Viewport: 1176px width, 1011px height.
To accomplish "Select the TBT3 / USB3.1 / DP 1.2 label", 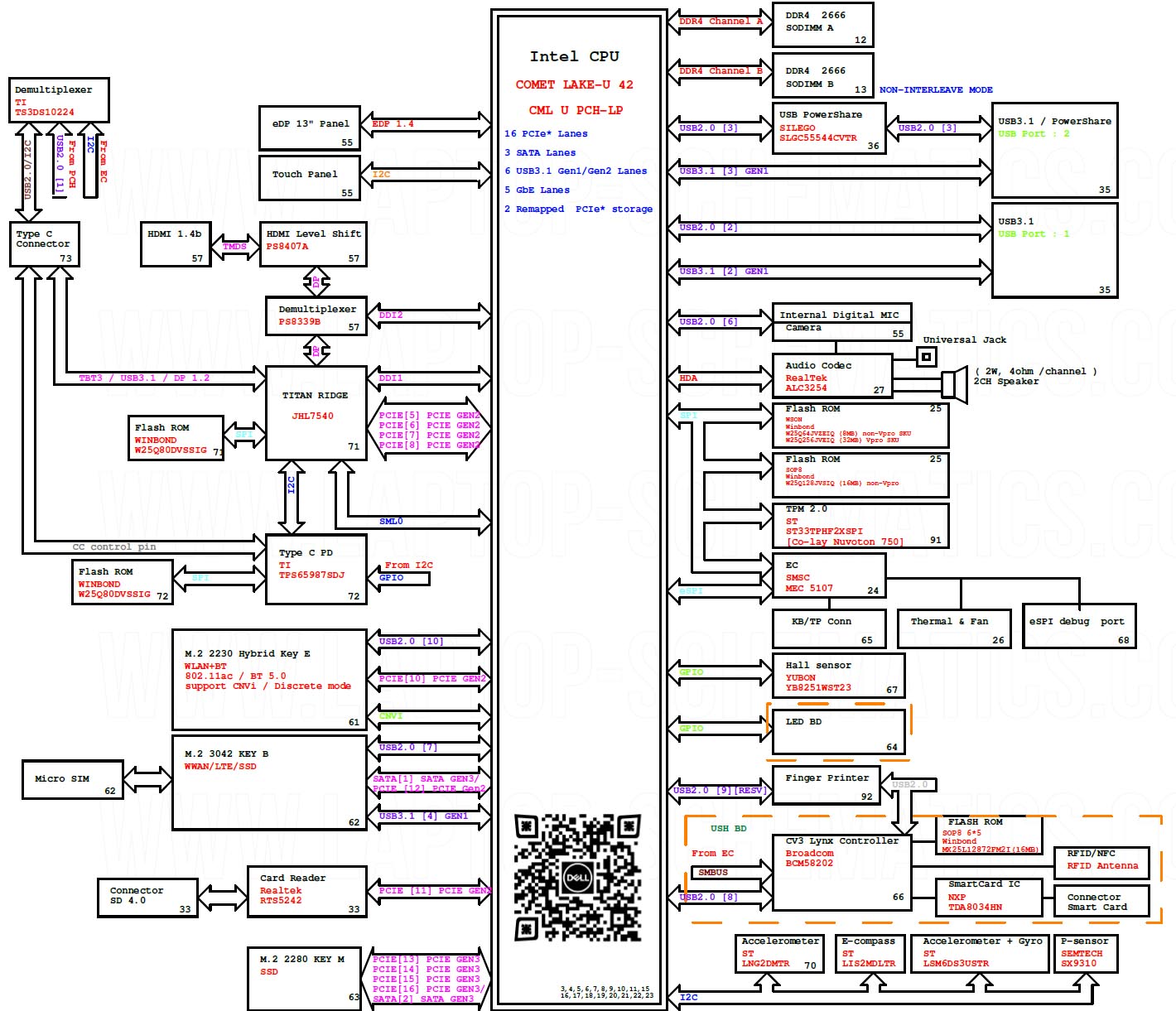I will point(144,378).
